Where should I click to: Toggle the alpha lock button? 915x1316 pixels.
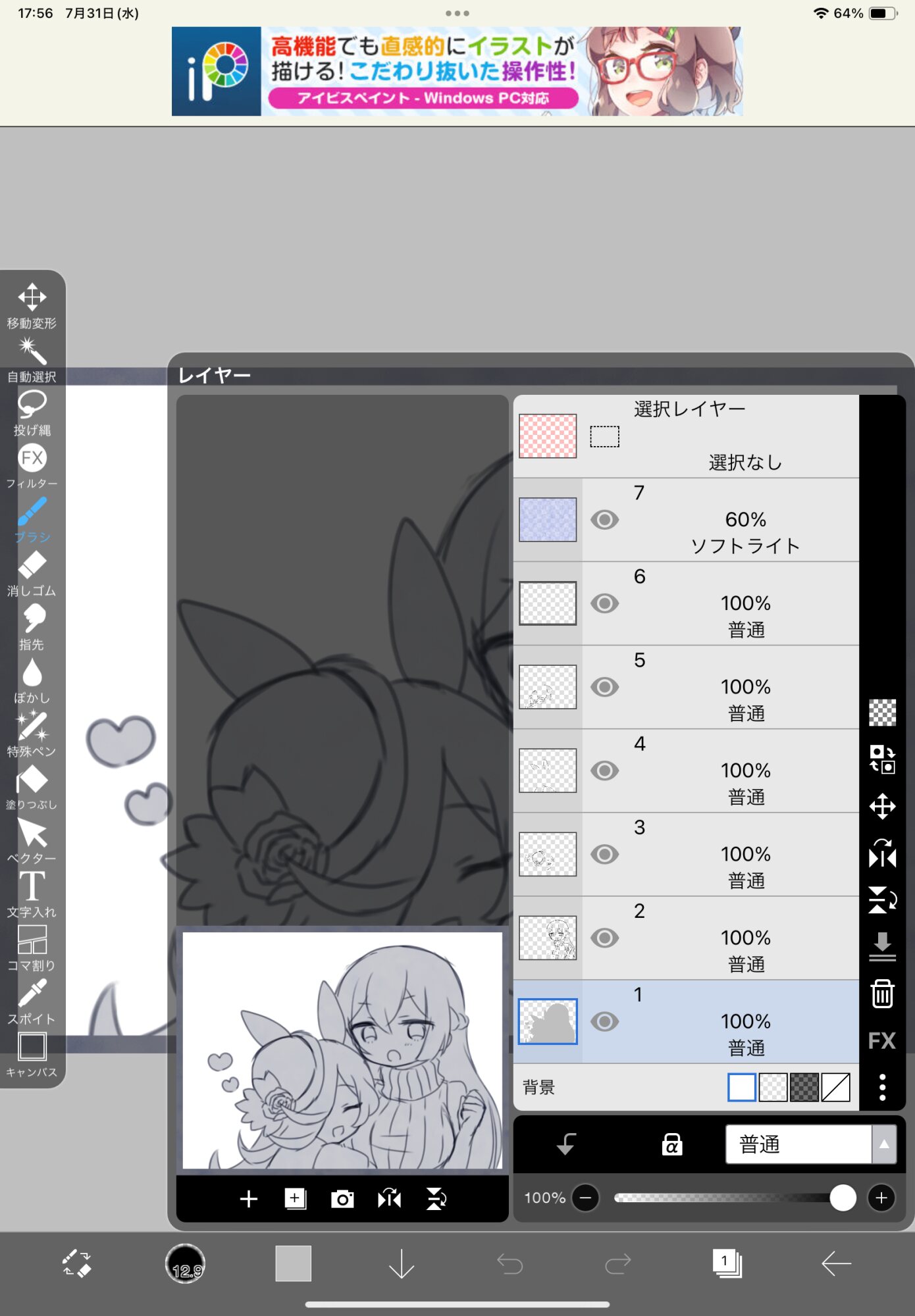click(671, 1144)
